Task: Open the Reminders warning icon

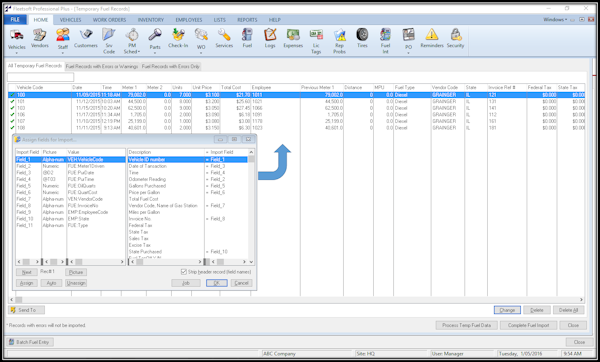Action: [x=432, y=35]
